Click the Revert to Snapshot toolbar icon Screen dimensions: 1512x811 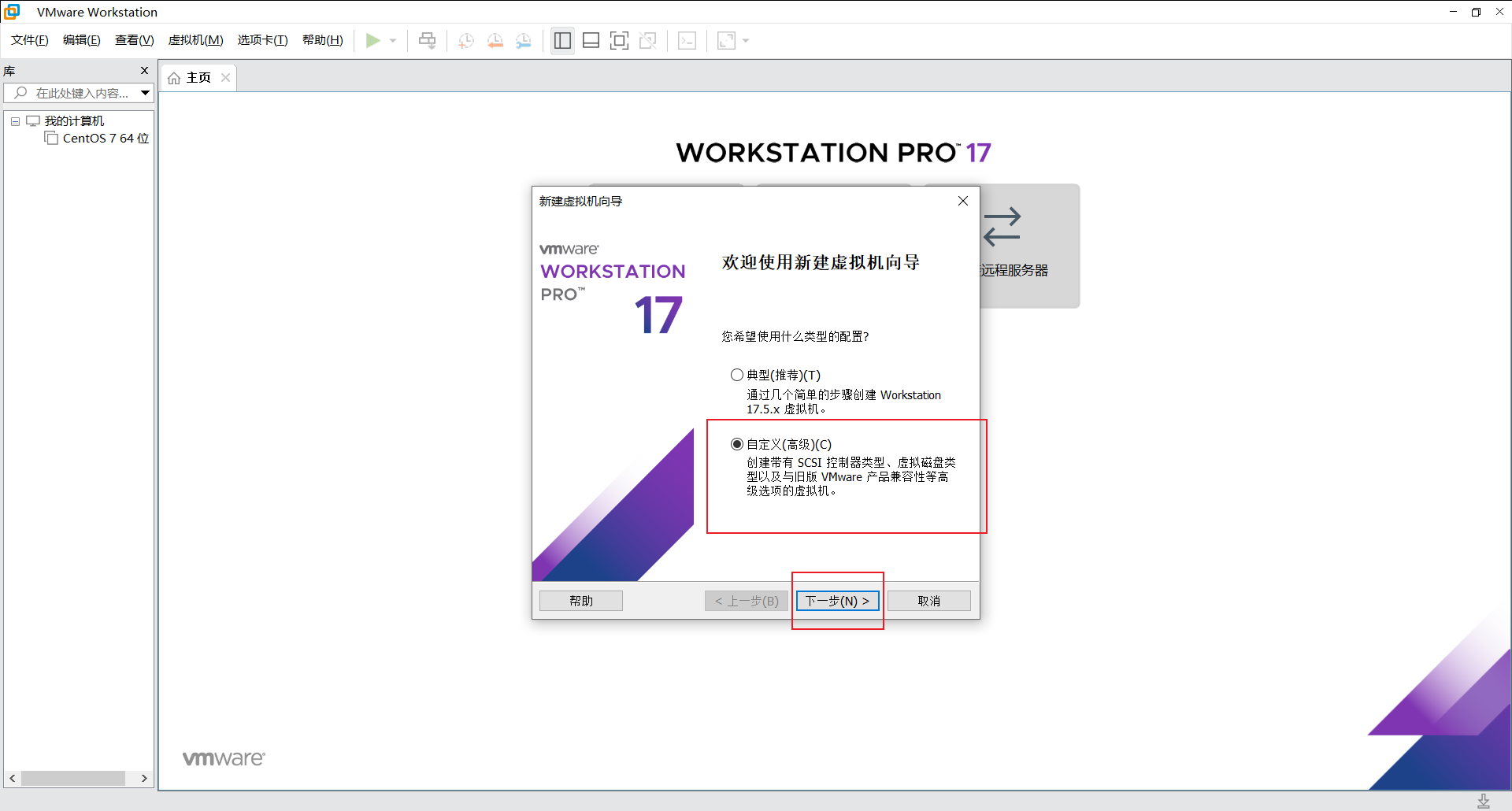pos(495,40)
